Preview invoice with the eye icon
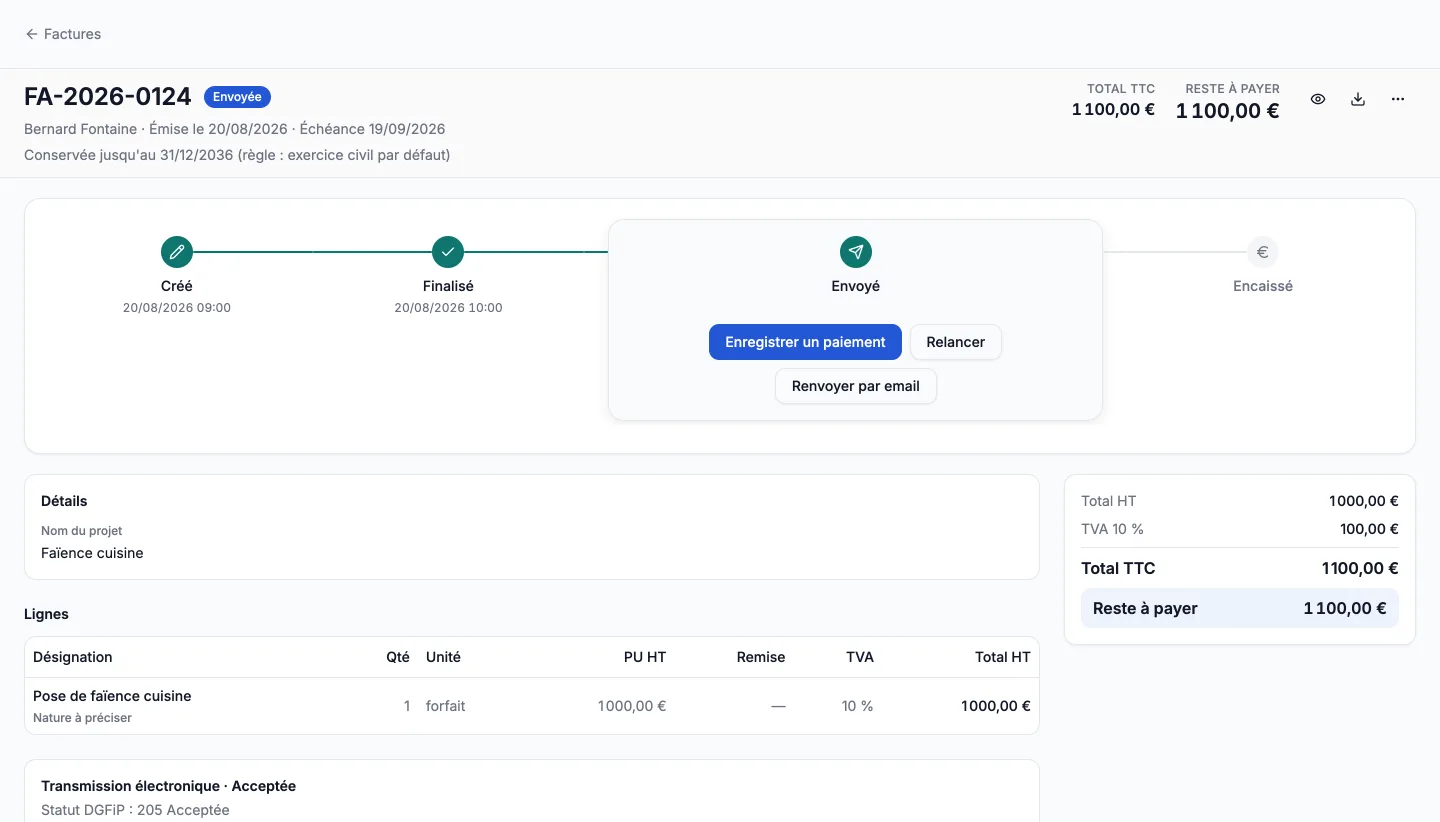The width and height of the screenshot is (1440, 822). [x=1318, y=99]
